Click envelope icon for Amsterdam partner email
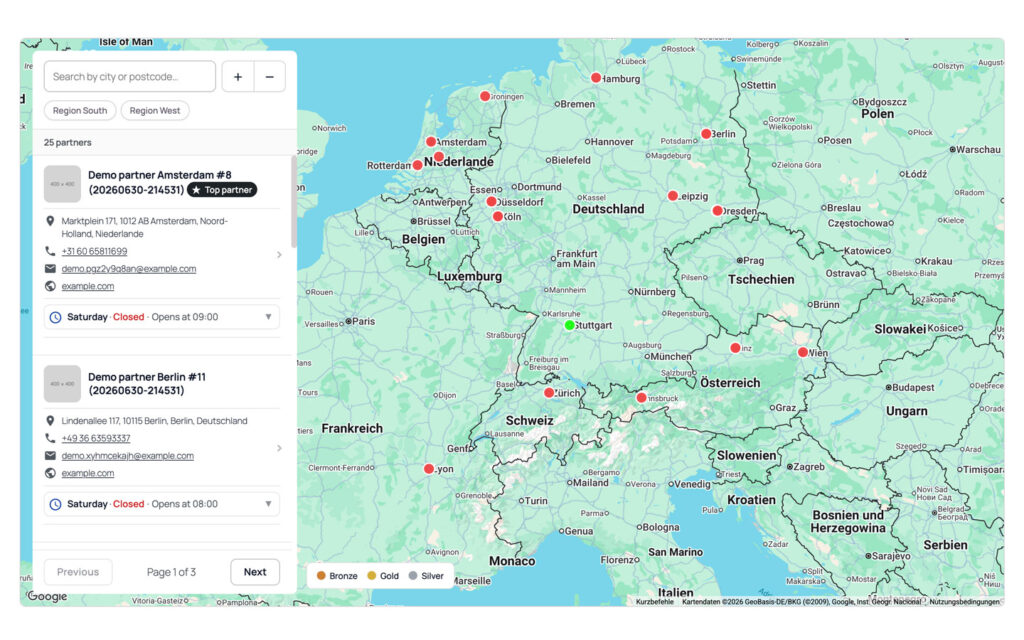Viewport: 1024px width, 640px height. click(50, 268)
